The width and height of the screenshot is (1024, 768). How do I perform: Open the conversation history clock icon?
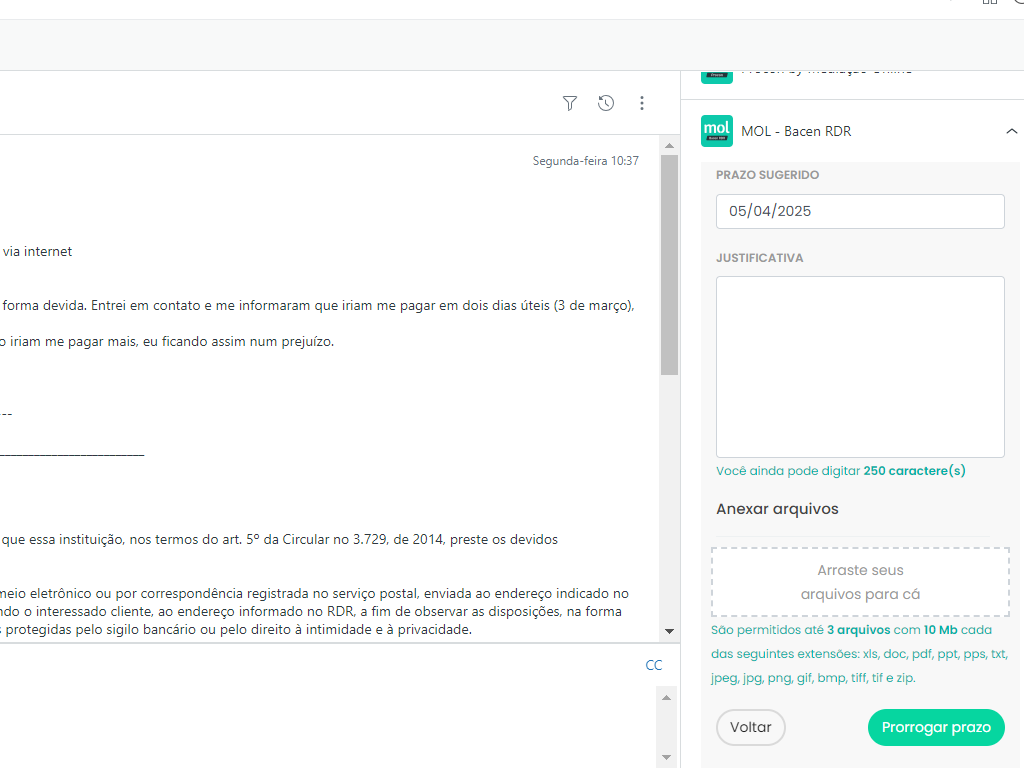tap(606, 103)
